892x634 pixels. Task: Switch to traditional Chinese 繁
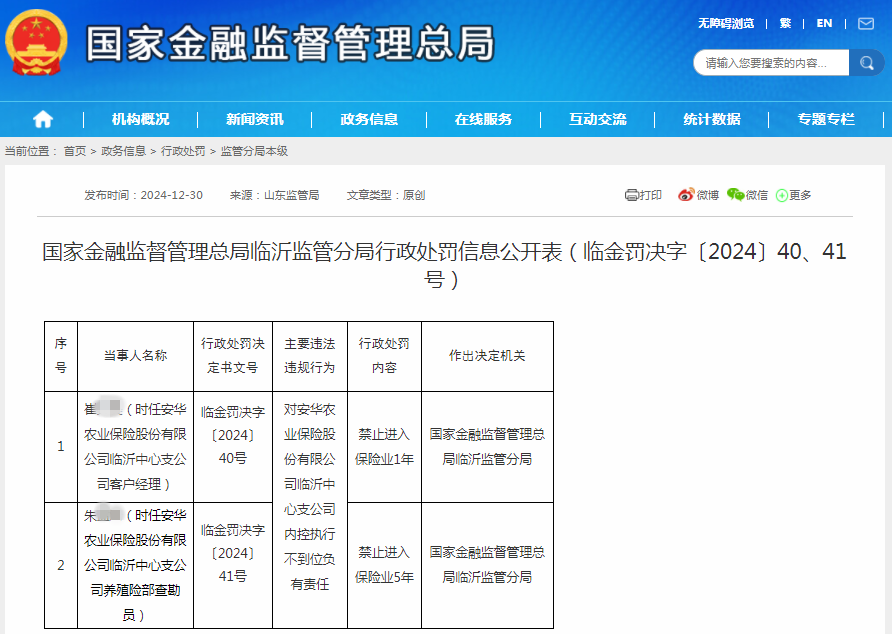pos(785,23)
